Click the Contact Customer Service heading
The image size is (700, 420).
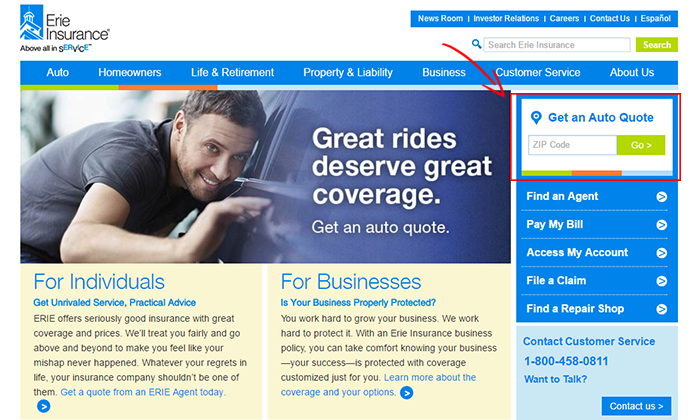click(589, 341)
